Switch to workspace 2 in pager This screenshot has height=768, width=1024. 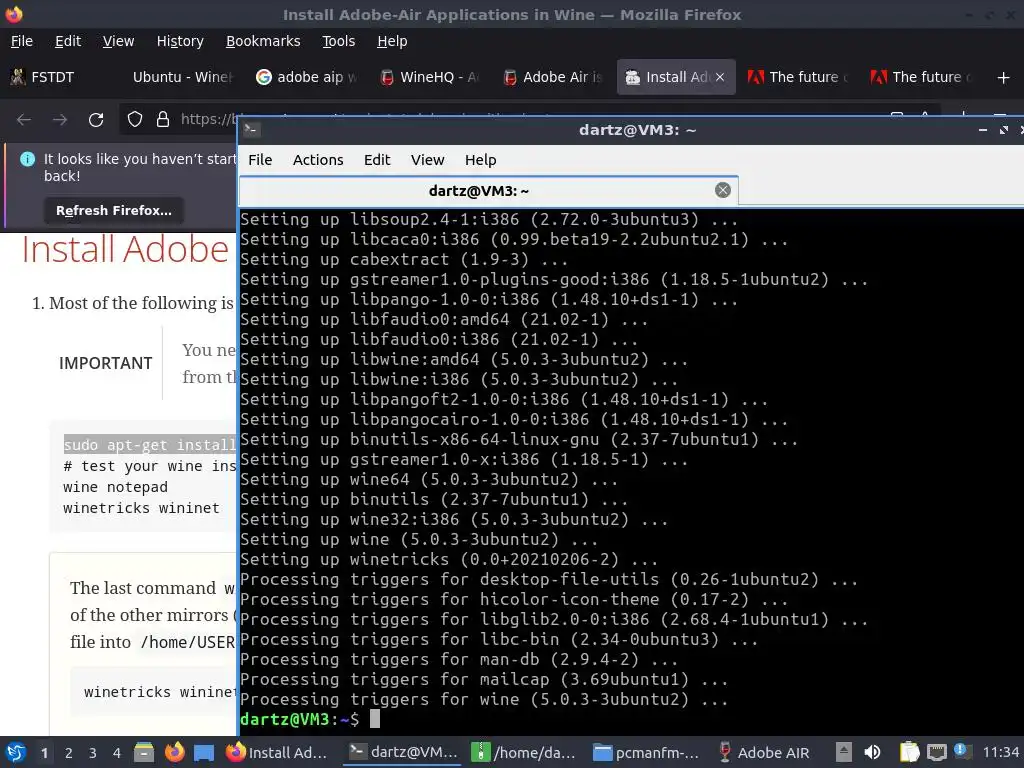tap(69, 753)
